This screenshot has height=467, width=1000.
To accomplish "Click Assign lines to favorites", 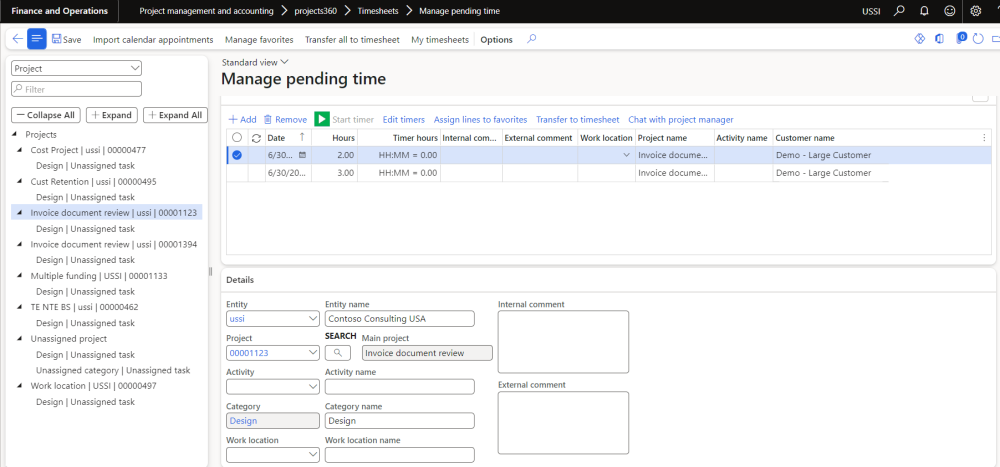I will click(x=480, y=119).
